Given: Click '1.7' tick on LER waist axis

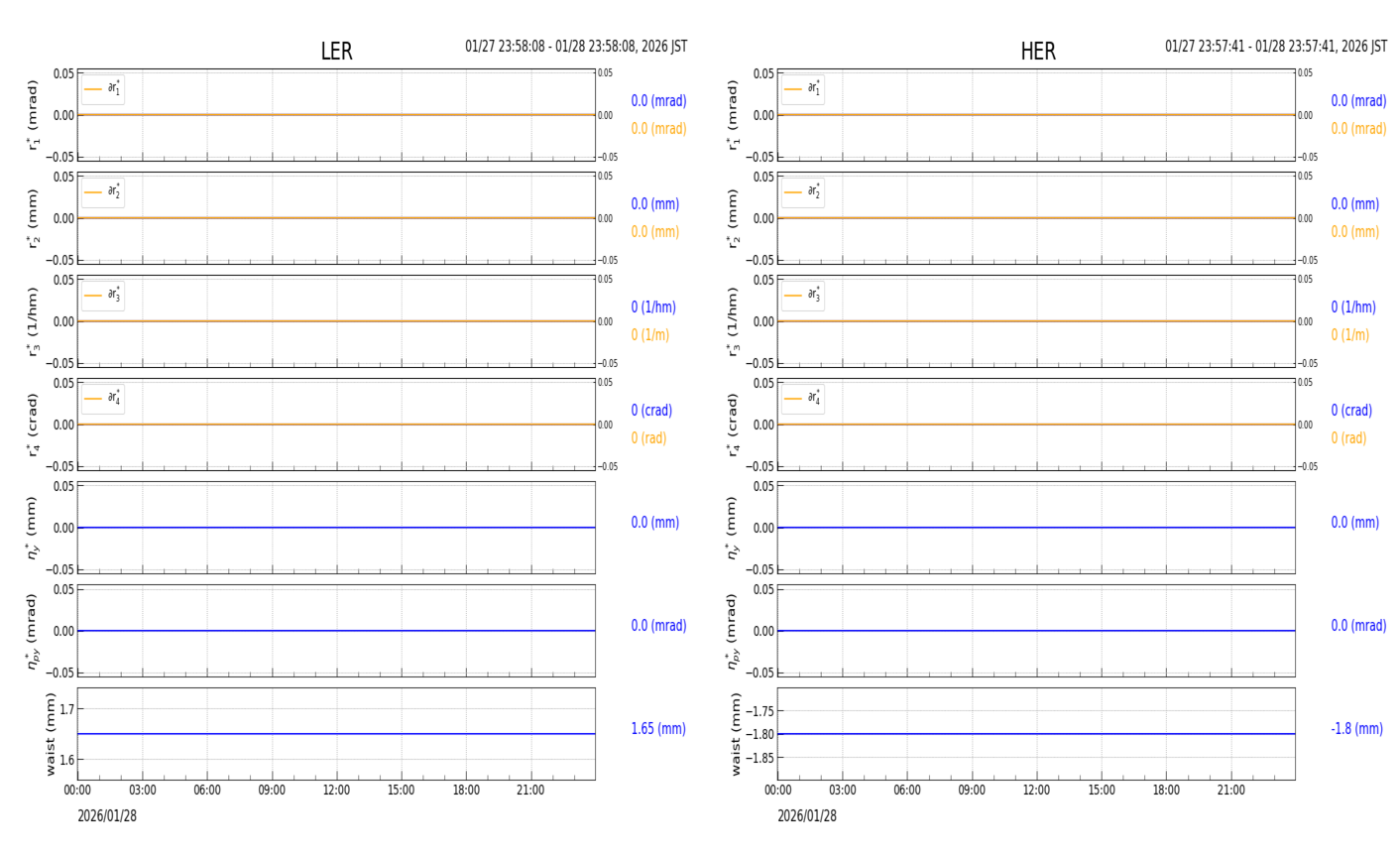Looking at the screenshot, I should click(67, 709).
